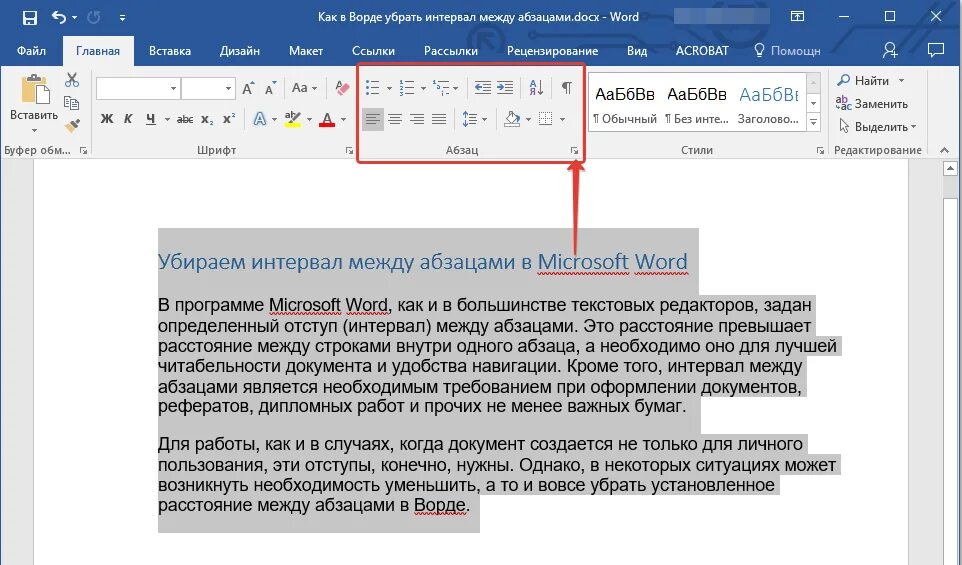
Task: Toggle paragraph marks ¶ display
Action: coord(567,88)
